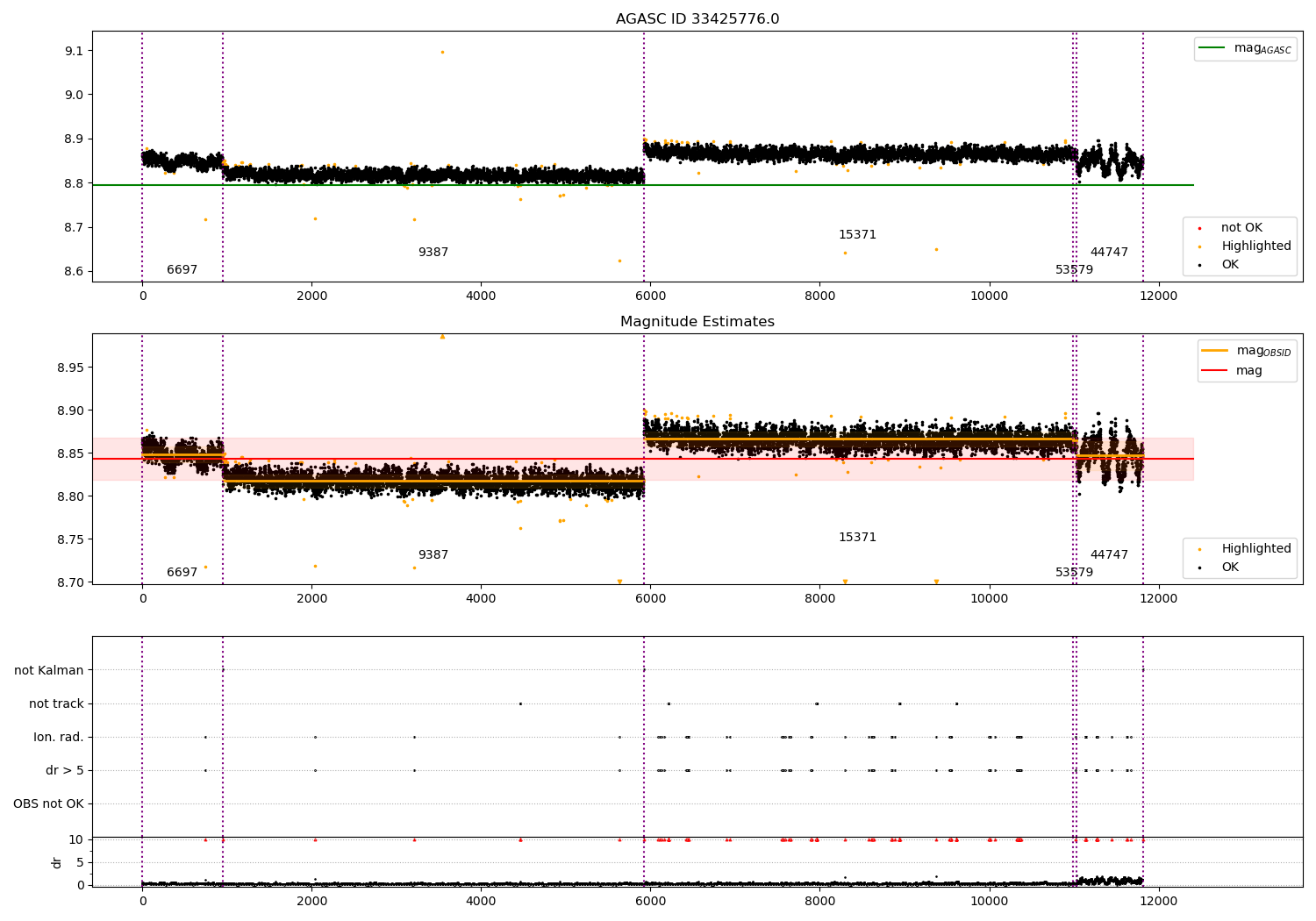Click obsid label 9387 in Magnitude Estimates plot
Viewport: 1316px width, 921px height.
[x=433, y=555]
